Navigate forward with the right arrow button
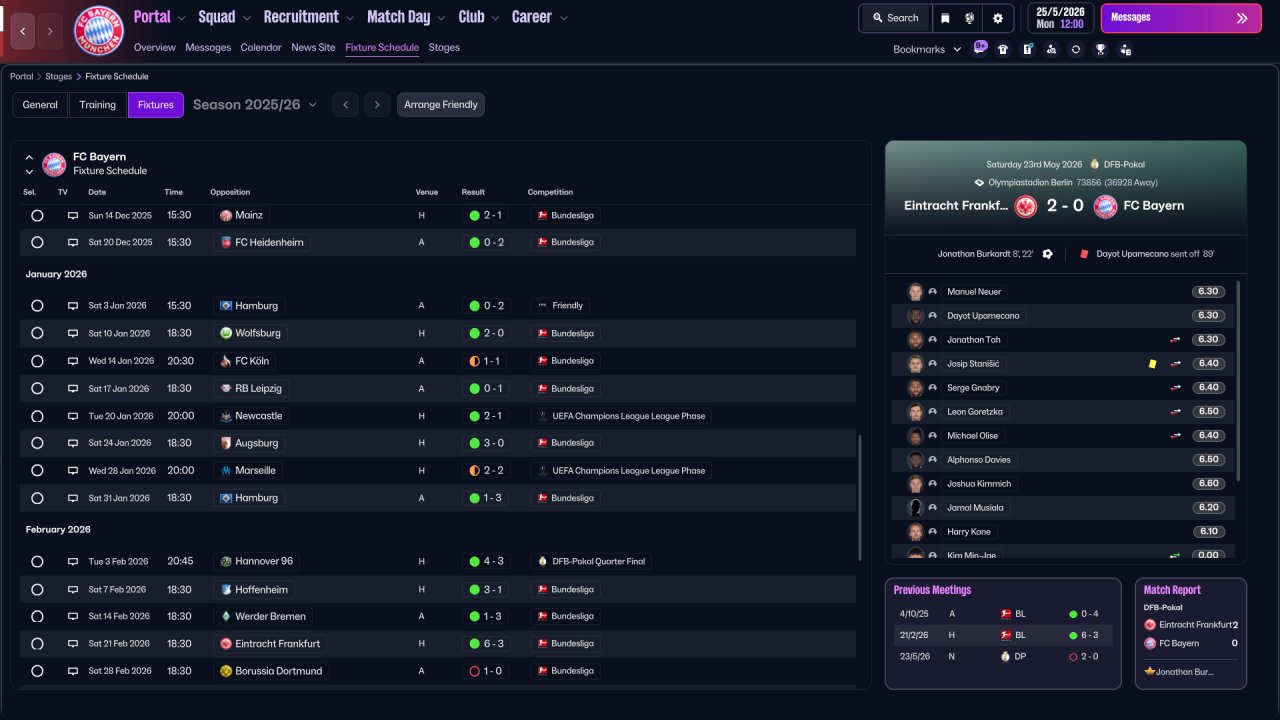 point(51,31)
